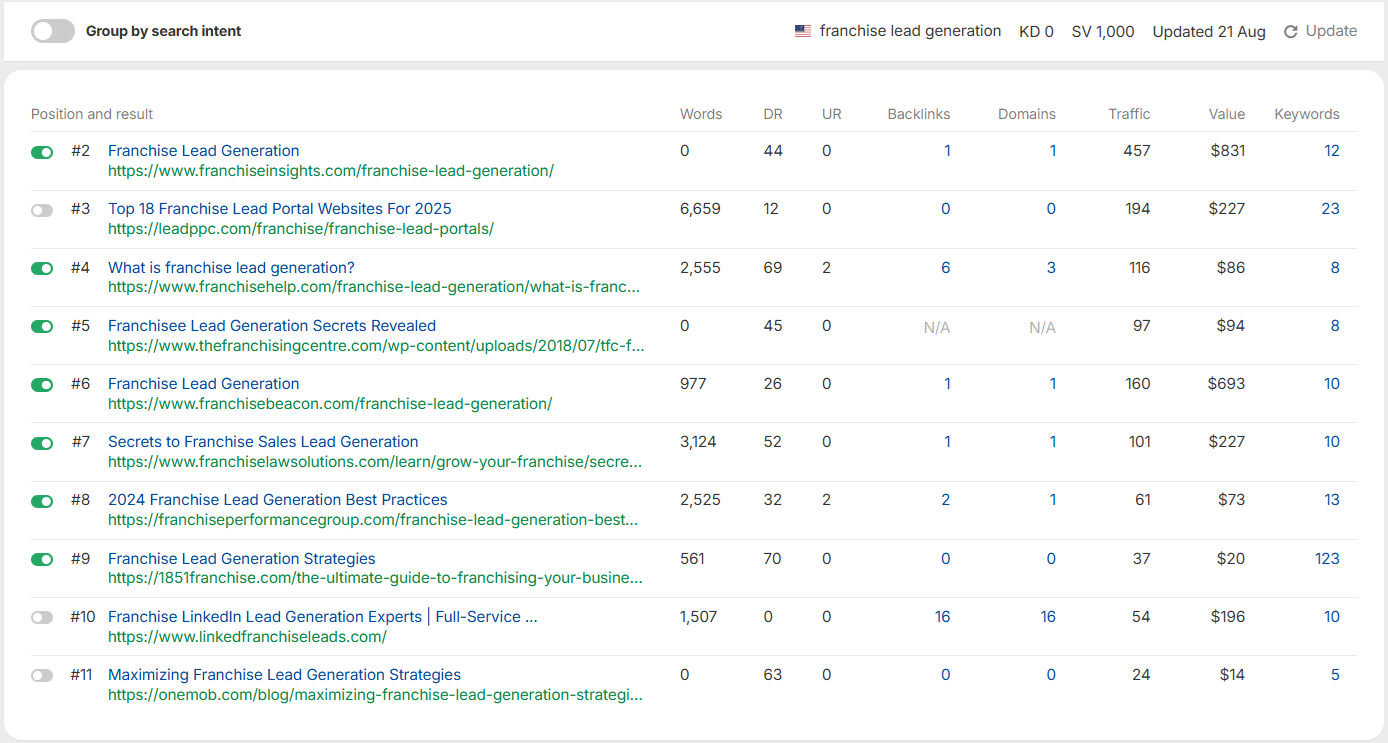Click the Traffic column header
This screenshot has height=743, width=1388.
(x=1130, y=114)
